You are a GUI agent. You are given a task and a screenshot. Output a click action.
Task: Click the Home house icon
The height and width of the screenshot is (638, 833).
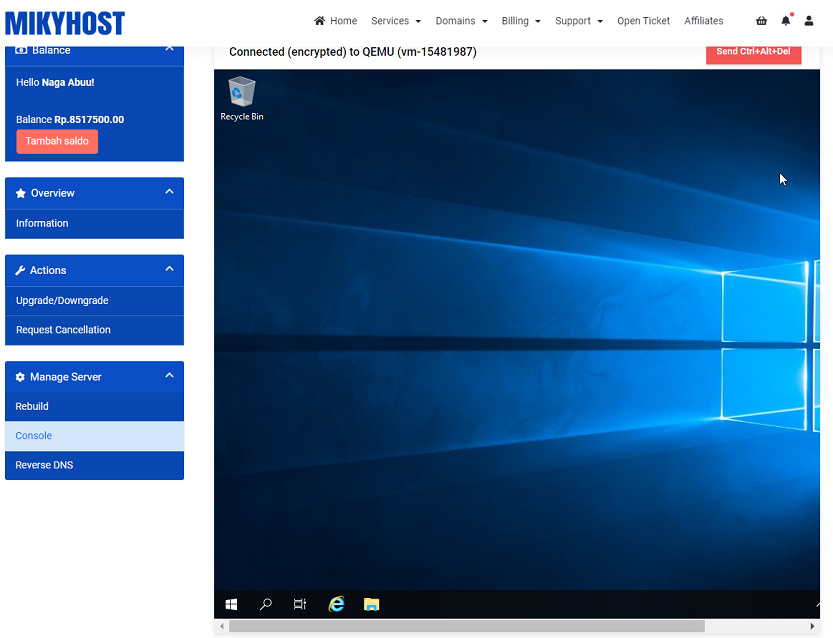(319, 21)
